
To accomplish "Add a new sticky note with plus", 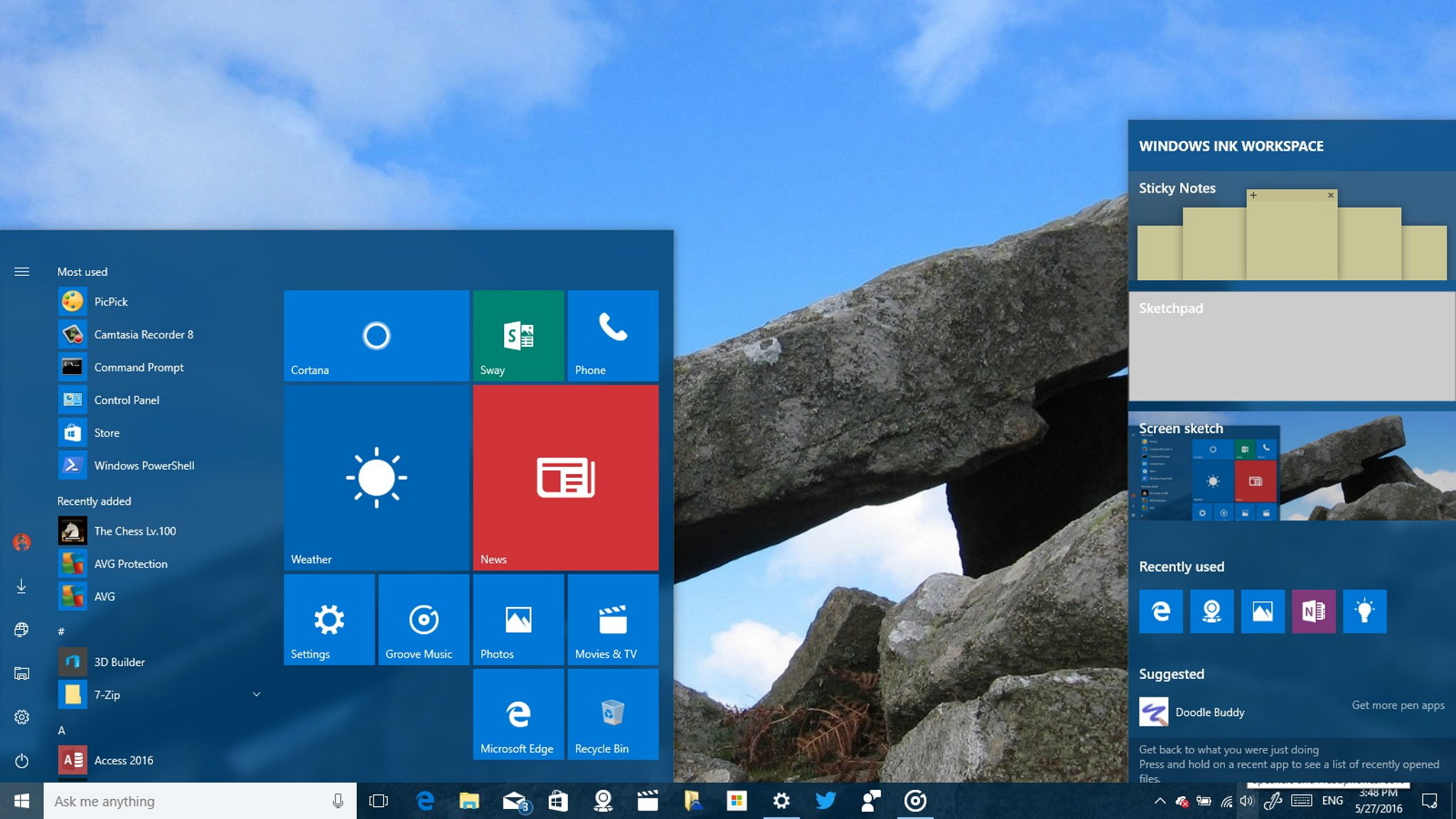I will pyautogui.click(x=1253, y=195).
